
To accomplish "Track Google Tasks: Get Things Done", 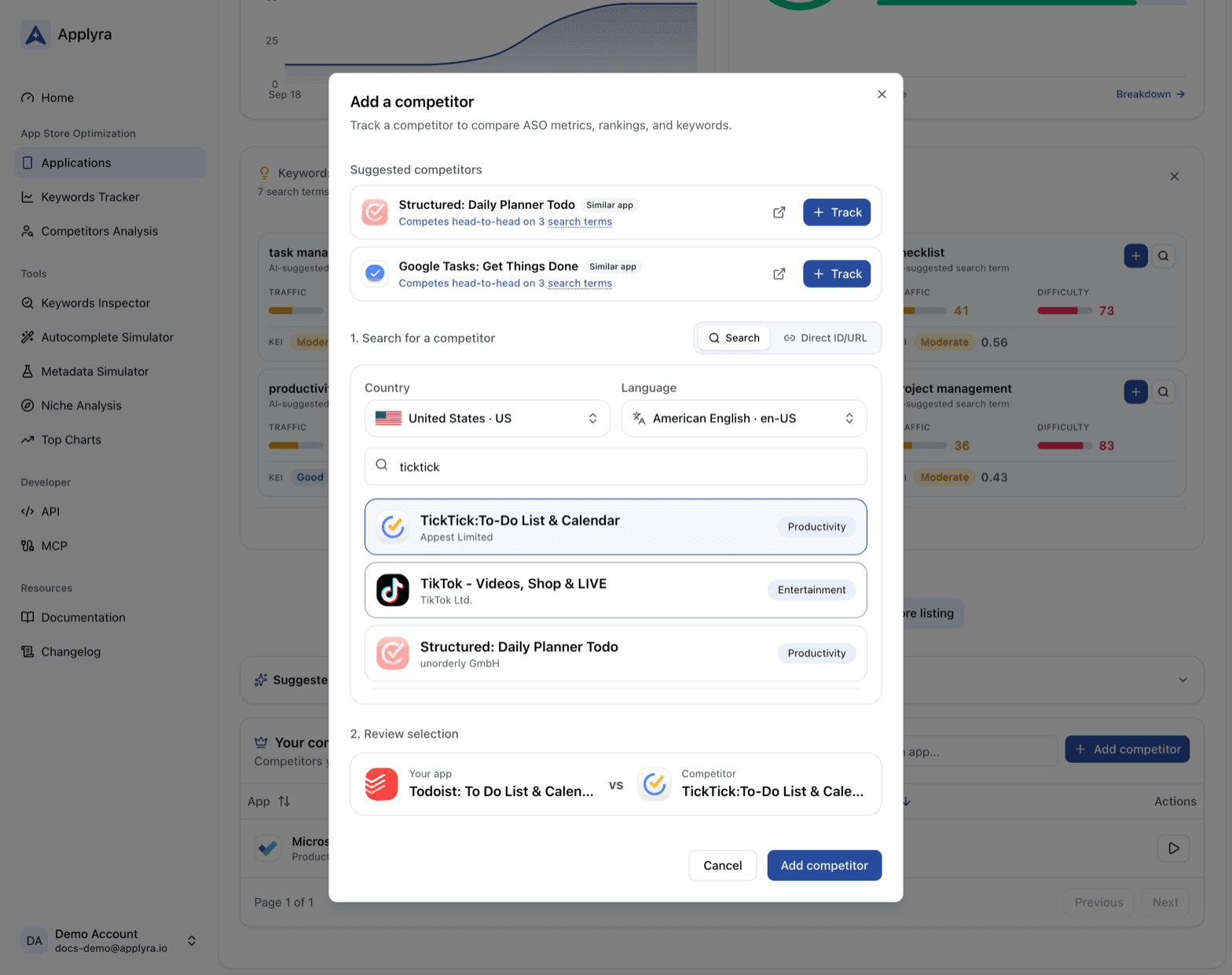I will pos(837,274).
